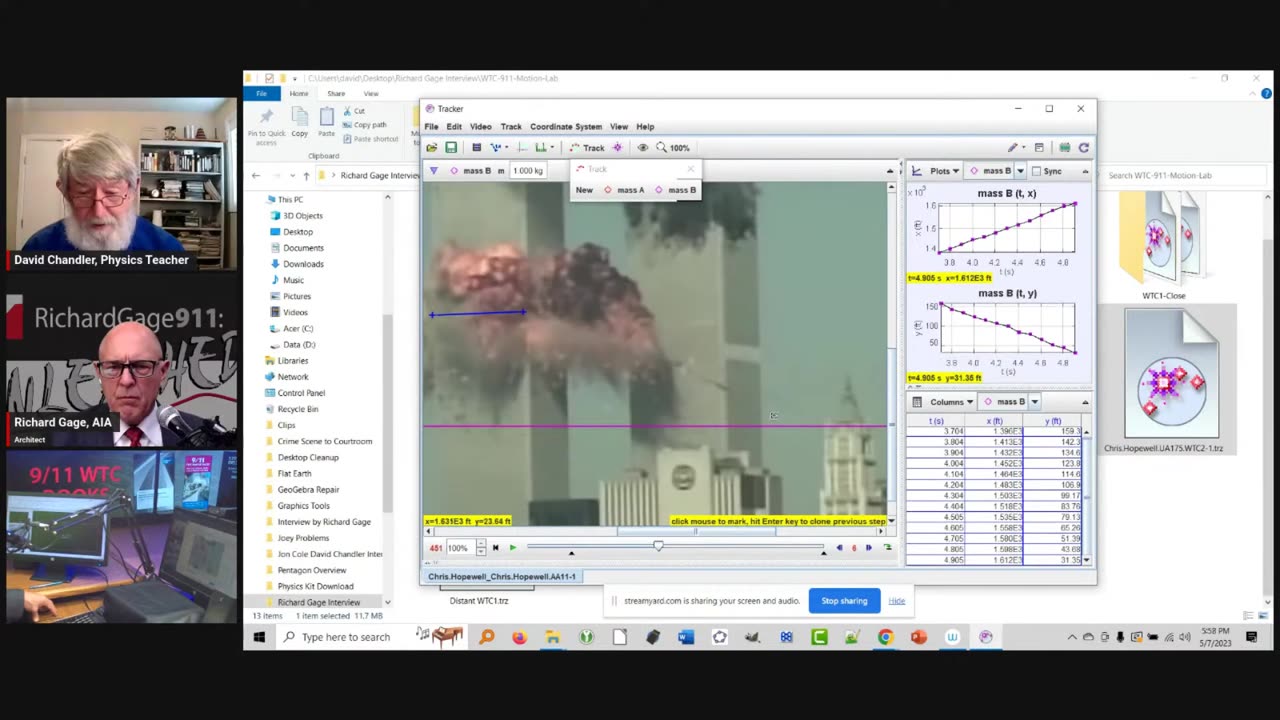Viewport: 1280px width, 720px height.
Task: Open the File tab in File Explorer
Action: (x=261, y=94)
